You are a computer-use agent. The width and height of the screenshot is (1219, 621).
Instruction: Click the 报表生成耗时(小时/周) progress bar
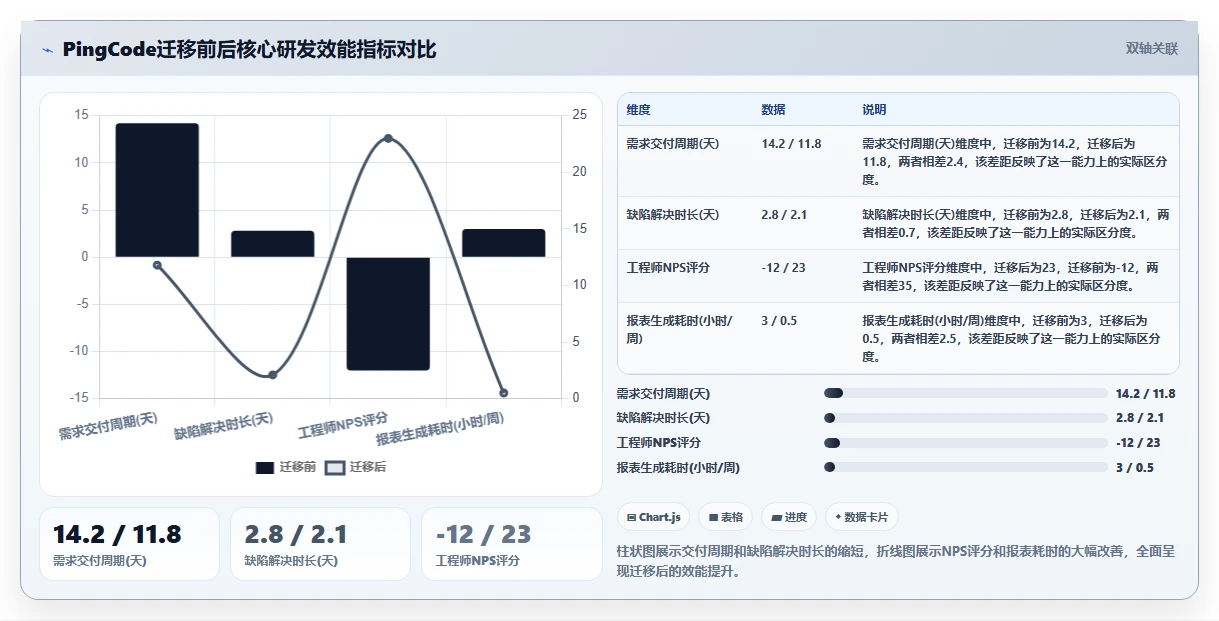pyautogui.click(x=965, y=467)
